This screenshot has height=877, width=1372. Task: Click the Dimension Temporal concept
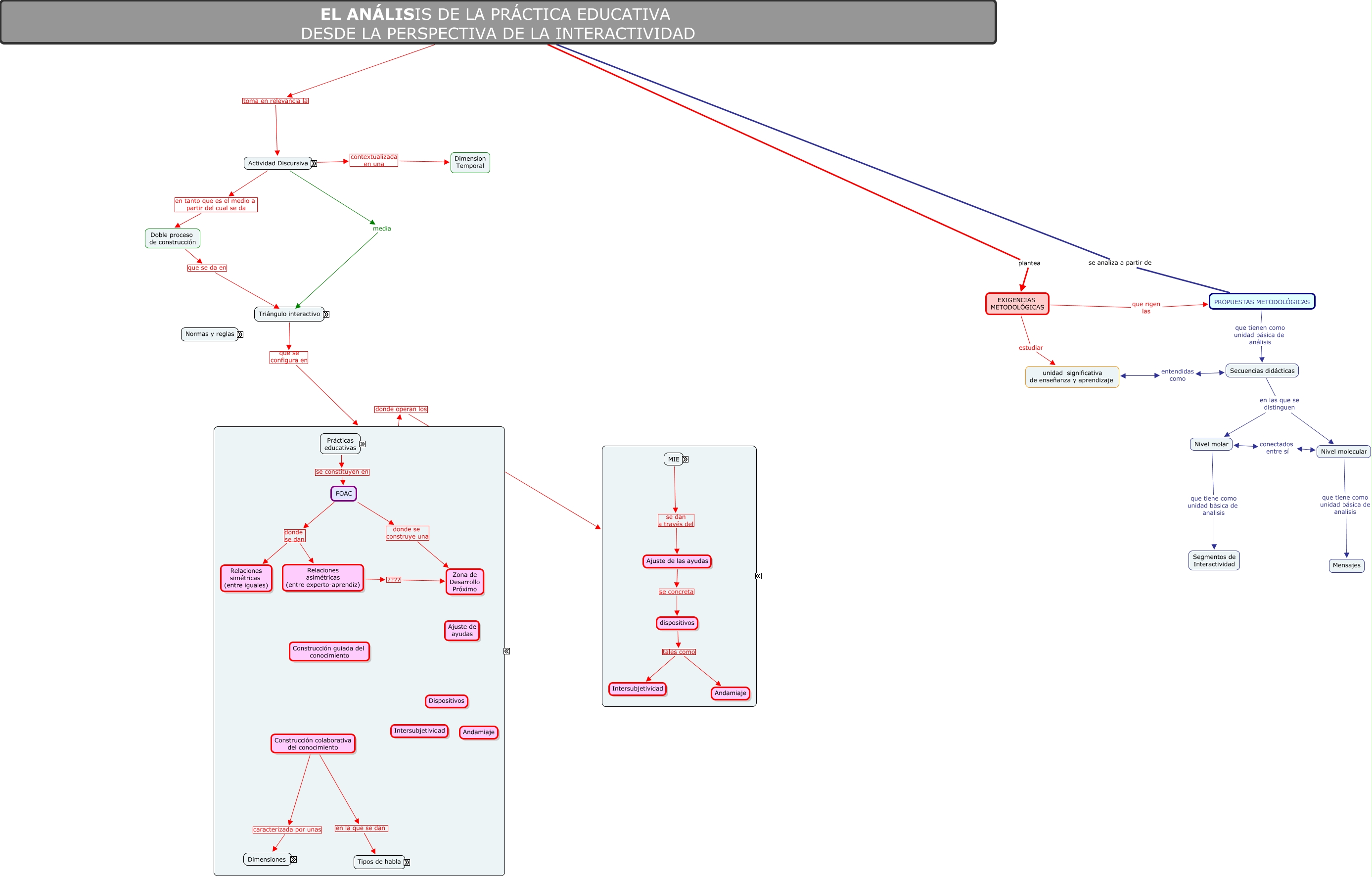(x=470, y=162)
